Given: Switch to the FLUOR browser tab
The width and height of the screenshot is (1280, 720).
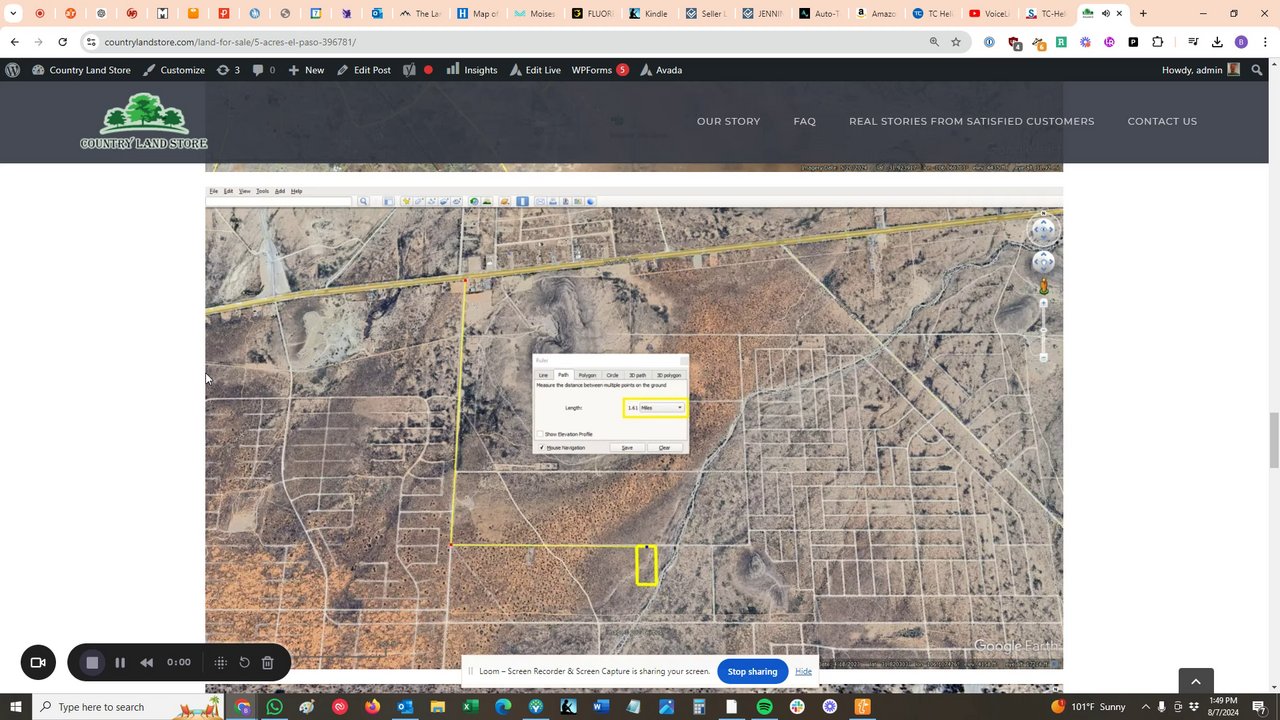Looking at the screenshot, I should pos(592,14).
